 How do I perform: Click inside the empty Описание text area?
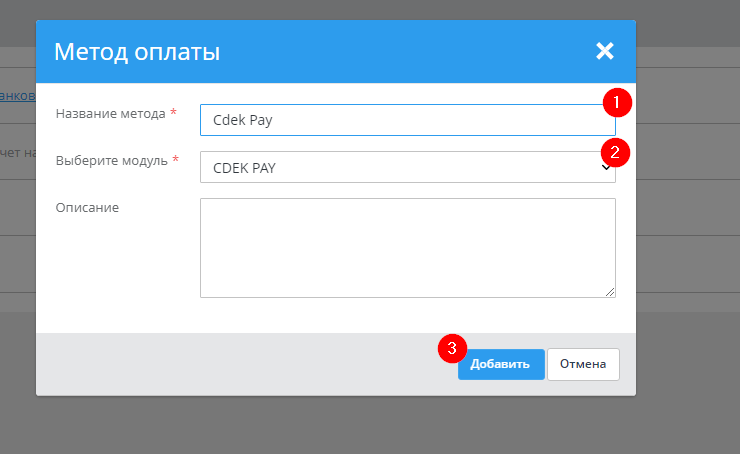point(407,247)
